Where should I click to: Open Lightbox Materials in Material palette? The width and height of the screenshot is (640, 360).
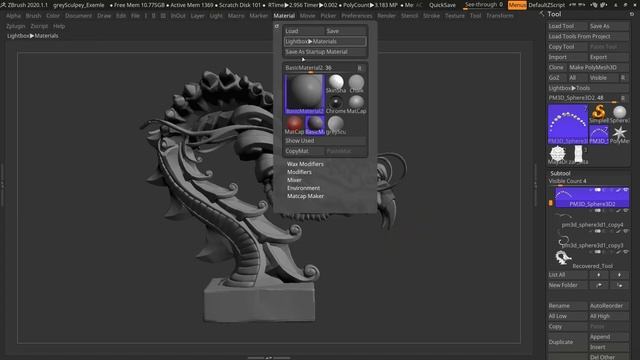click(325, 41)
